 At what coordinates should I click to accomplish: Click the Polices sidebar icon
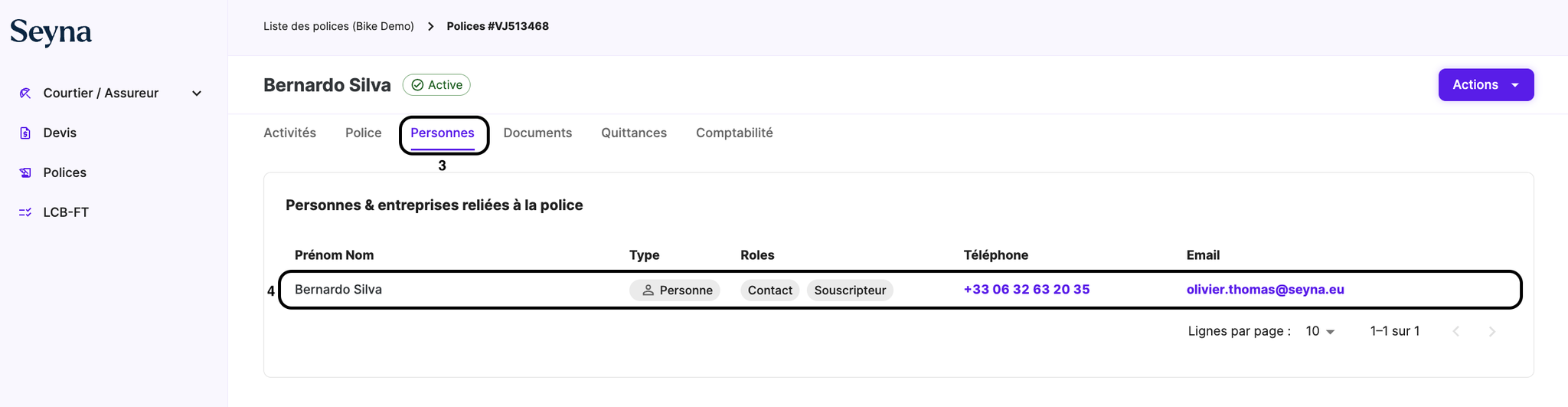25,172
